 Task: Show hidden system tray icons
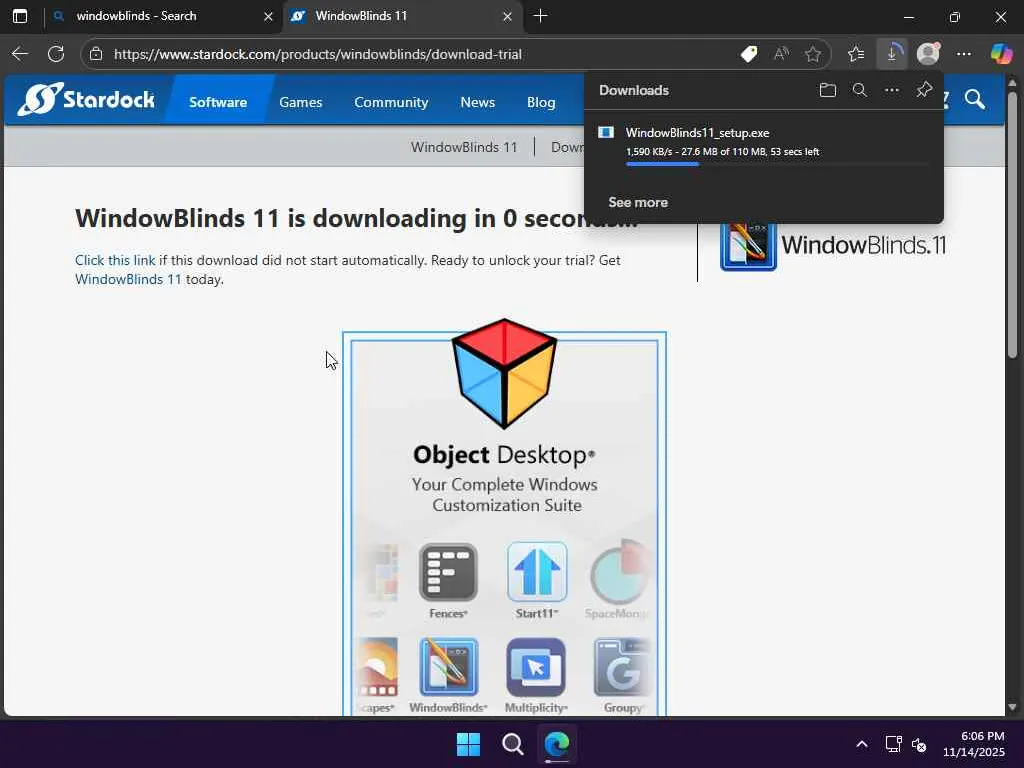tap(862, 744)
